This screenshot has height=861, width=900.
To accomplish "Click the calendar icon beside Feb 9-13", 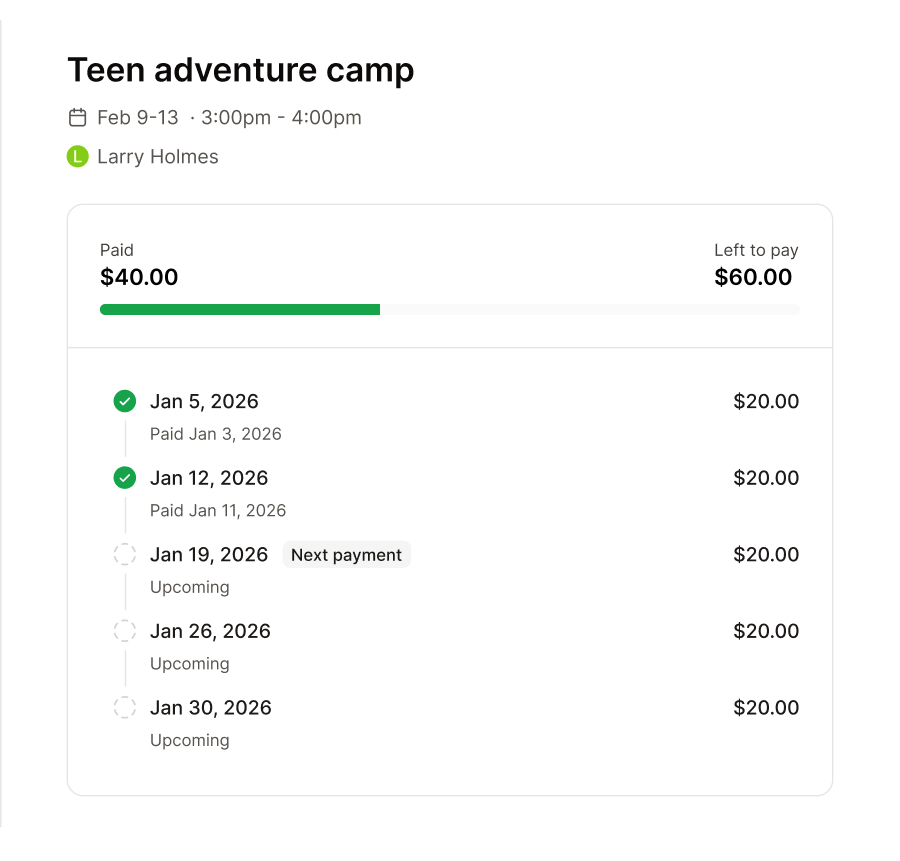I will click(x=77, y=118).
